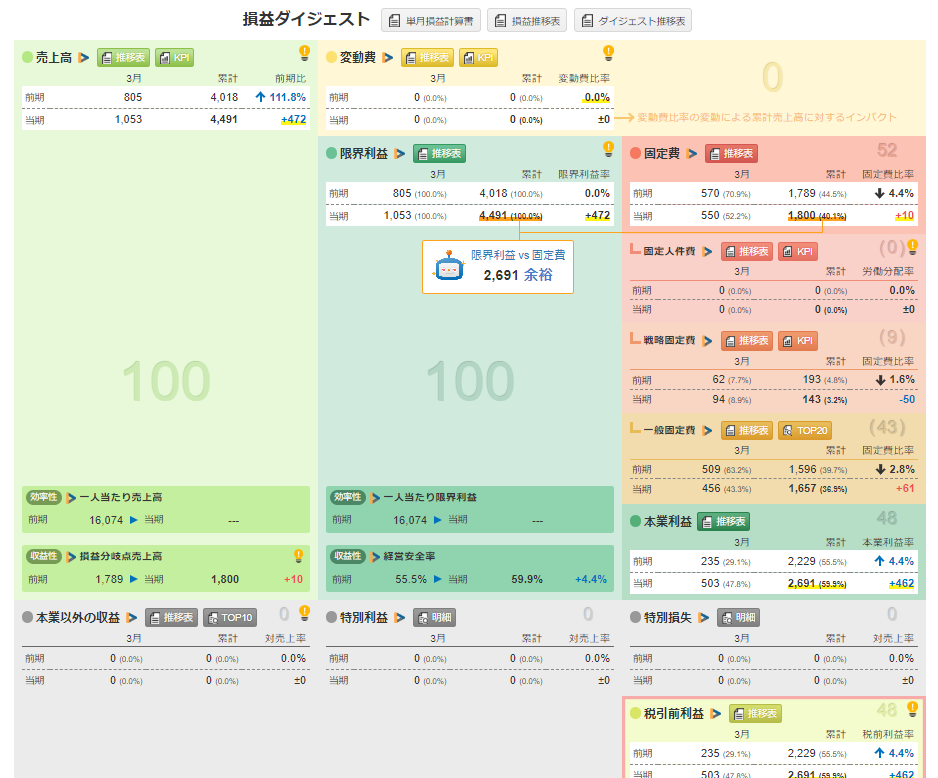The height and width of the screenshot is (778, 938).
Task: Click the lightbulb icon beside 損益分岐点売上高
Action: [298, 555]
